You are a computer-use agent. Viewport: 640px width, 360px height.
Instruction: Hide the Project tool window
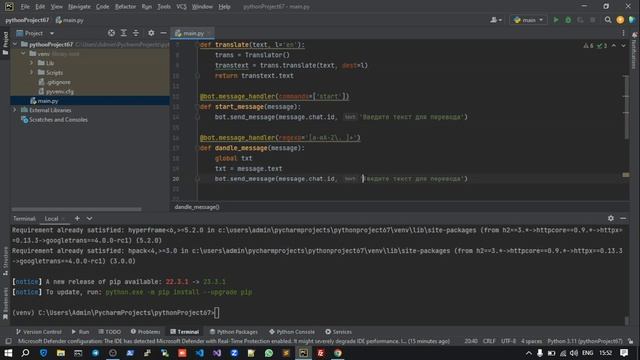point(163,33)
